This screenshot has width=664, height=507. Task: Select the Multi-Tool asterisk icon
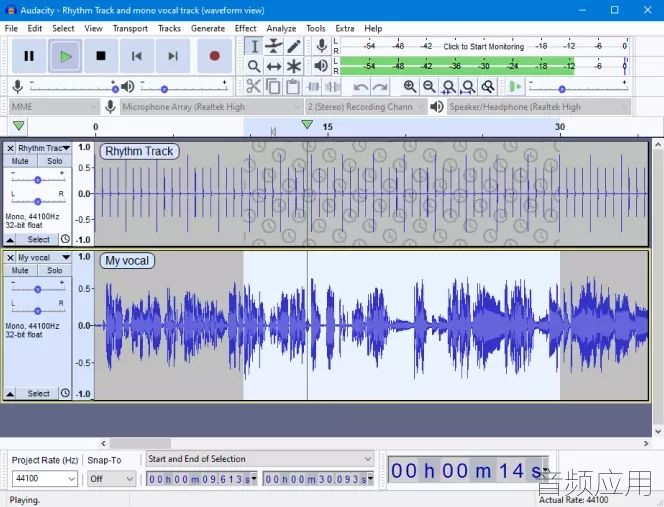tap(294, 66)
